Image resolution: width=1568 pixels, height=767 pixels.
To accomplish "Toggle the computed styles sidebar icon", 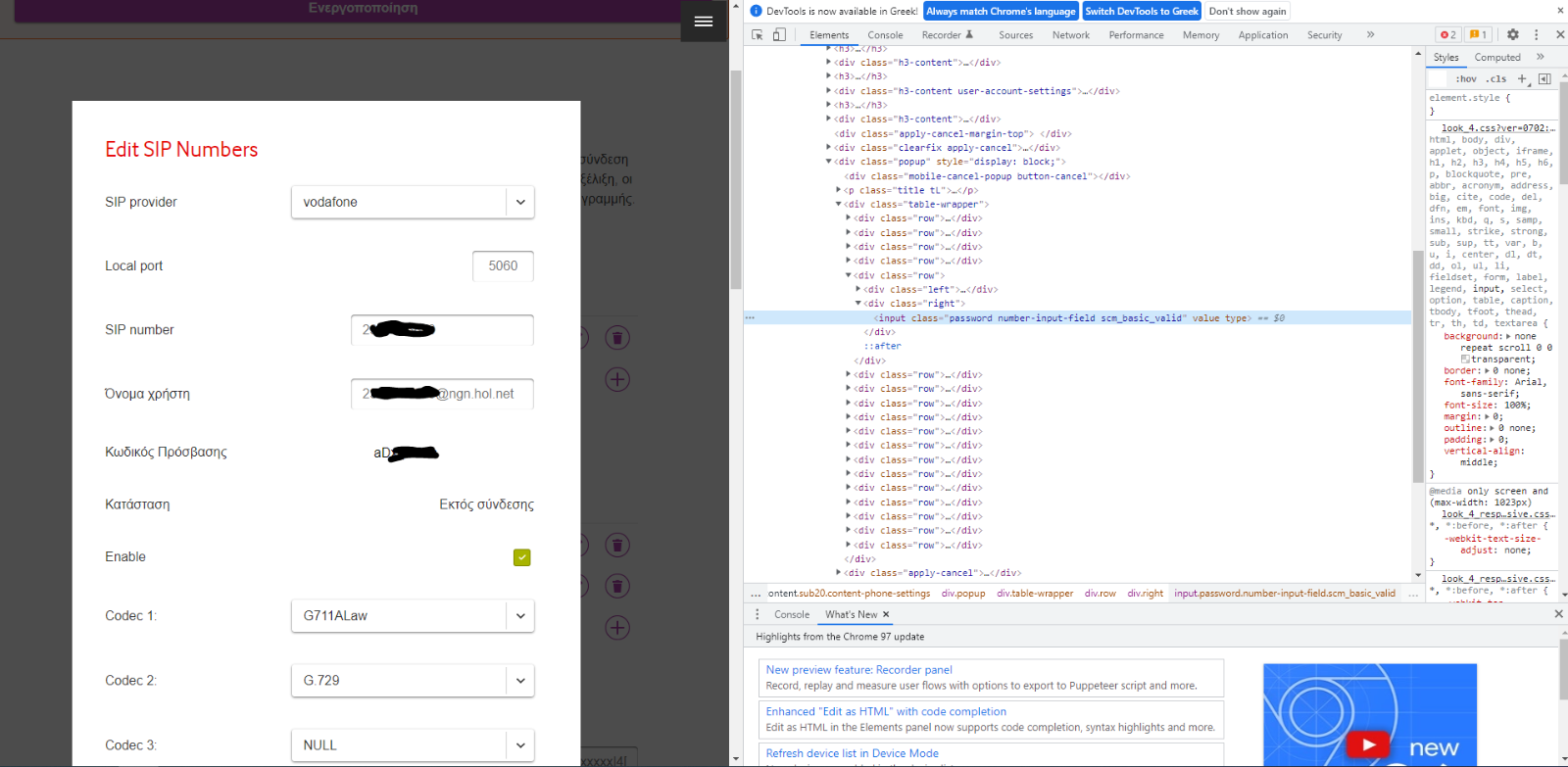I will click(x=1544, y=78).
